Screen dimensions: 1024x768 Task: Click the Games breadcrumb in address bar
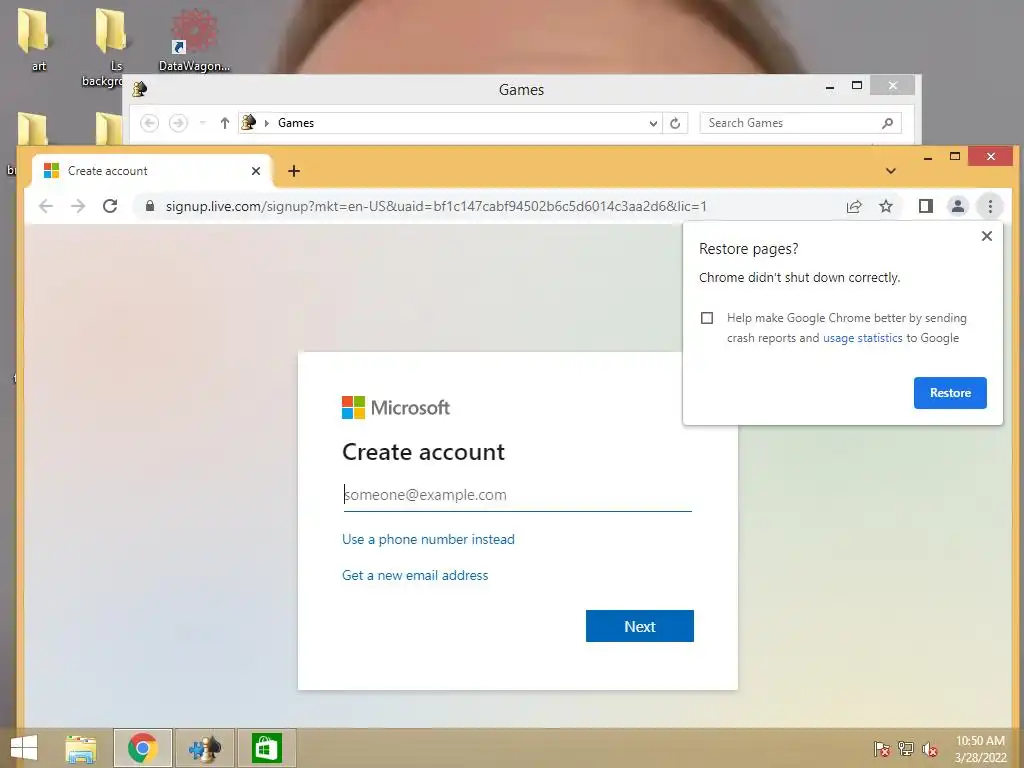296,123
